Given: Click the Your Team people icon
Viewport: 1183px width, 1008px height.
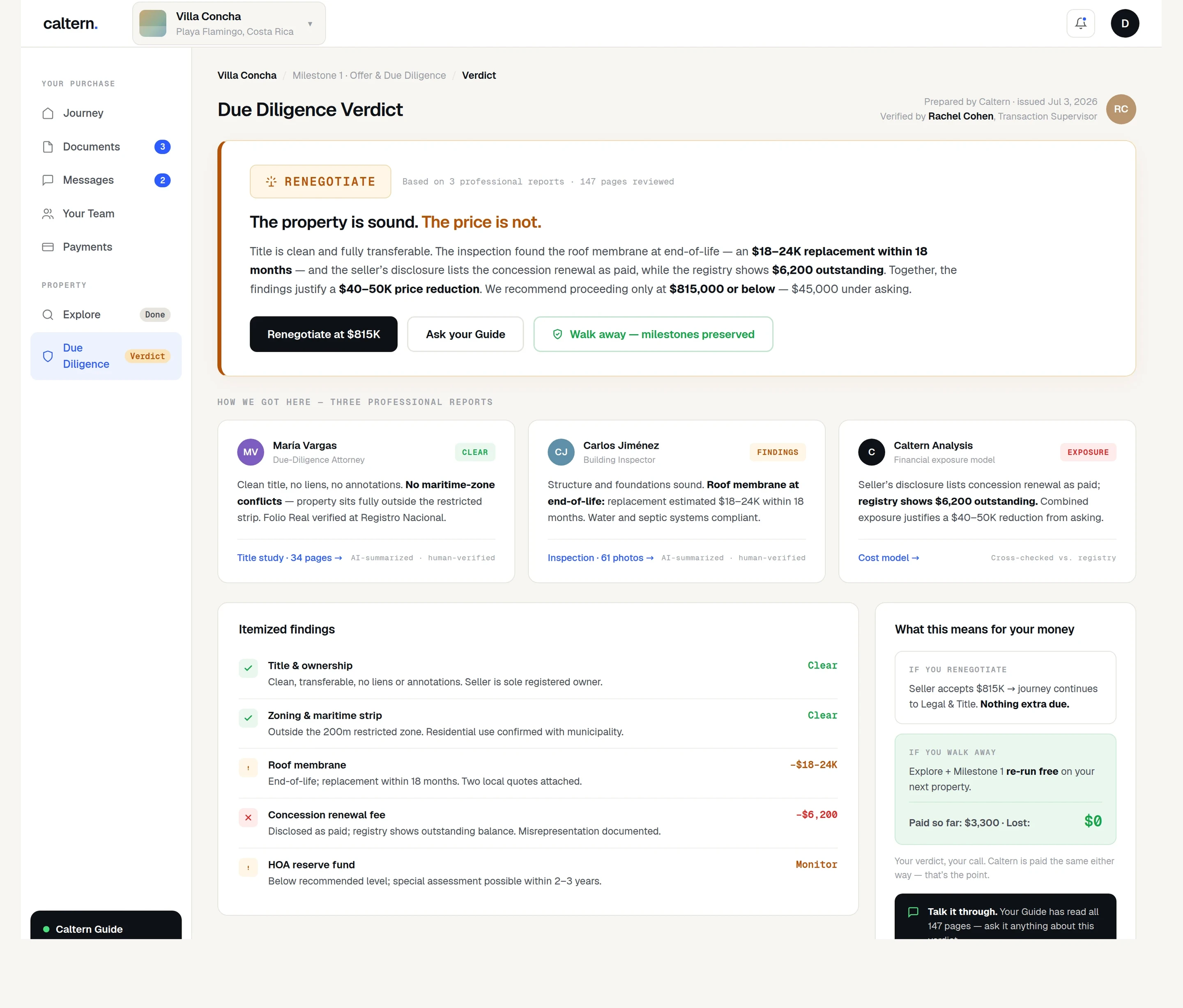Looking at the screenshot, I should tap(48, 214).
